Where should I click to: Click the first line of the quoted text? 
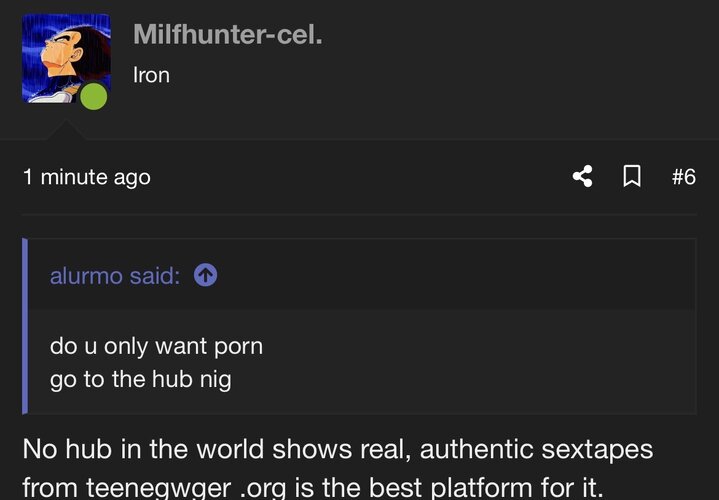[x=156, y=347]
